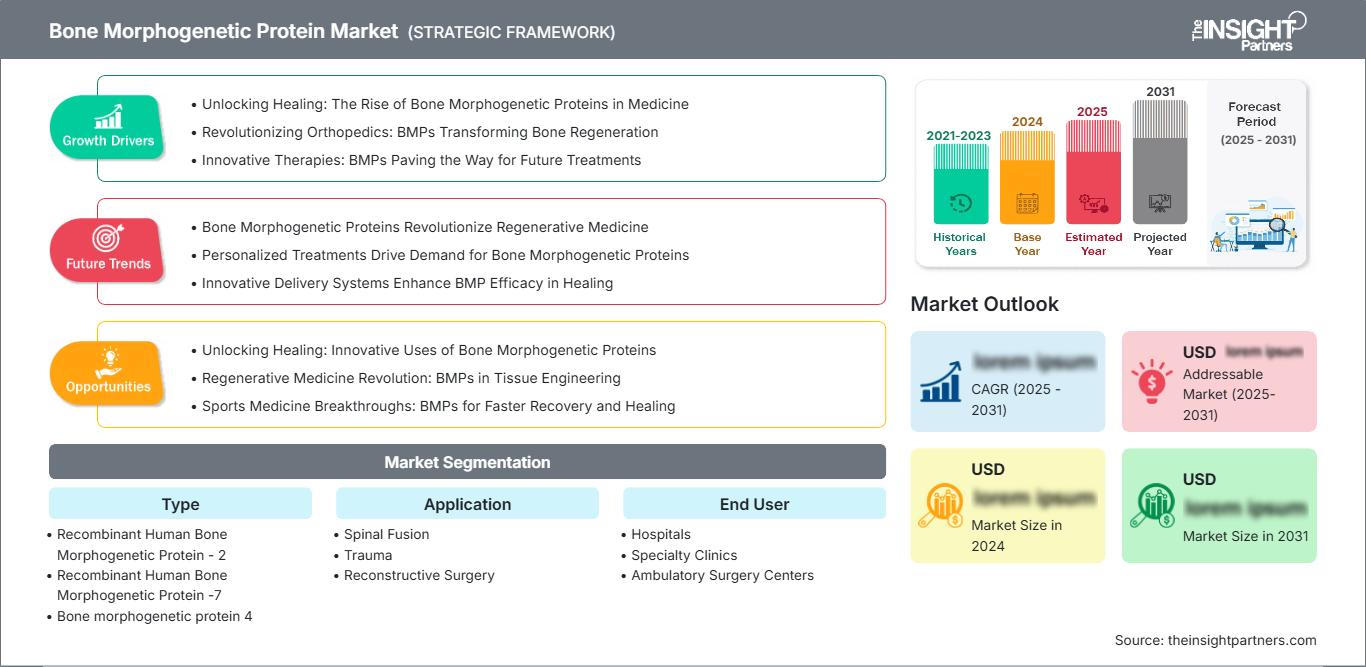Screen dimensions: 1366x667
Task: Click the Application segmentation header
Action: coord(467,504)
